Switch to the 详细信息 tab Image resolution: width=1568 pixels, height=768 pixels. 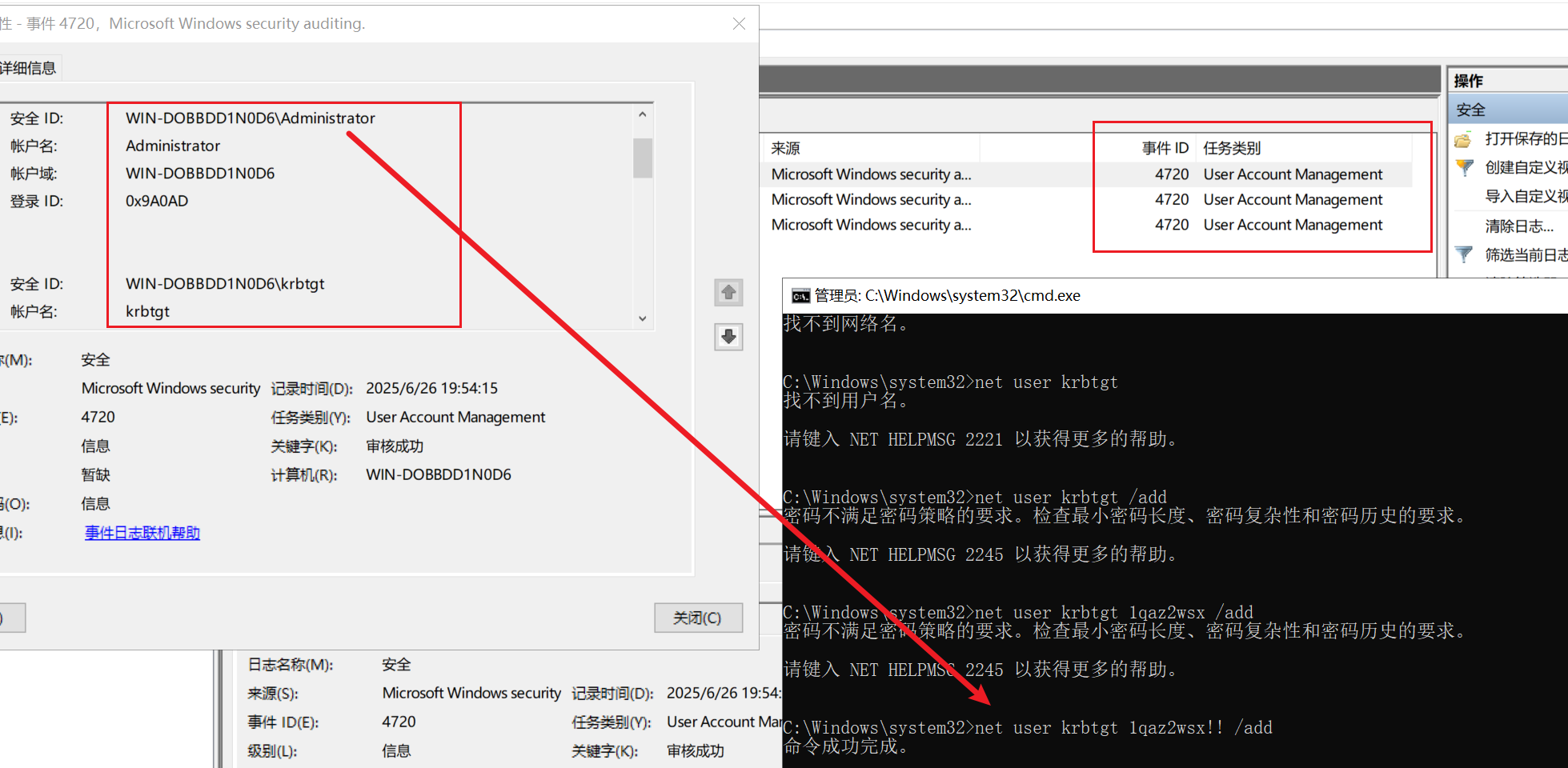tap(29, 69)
